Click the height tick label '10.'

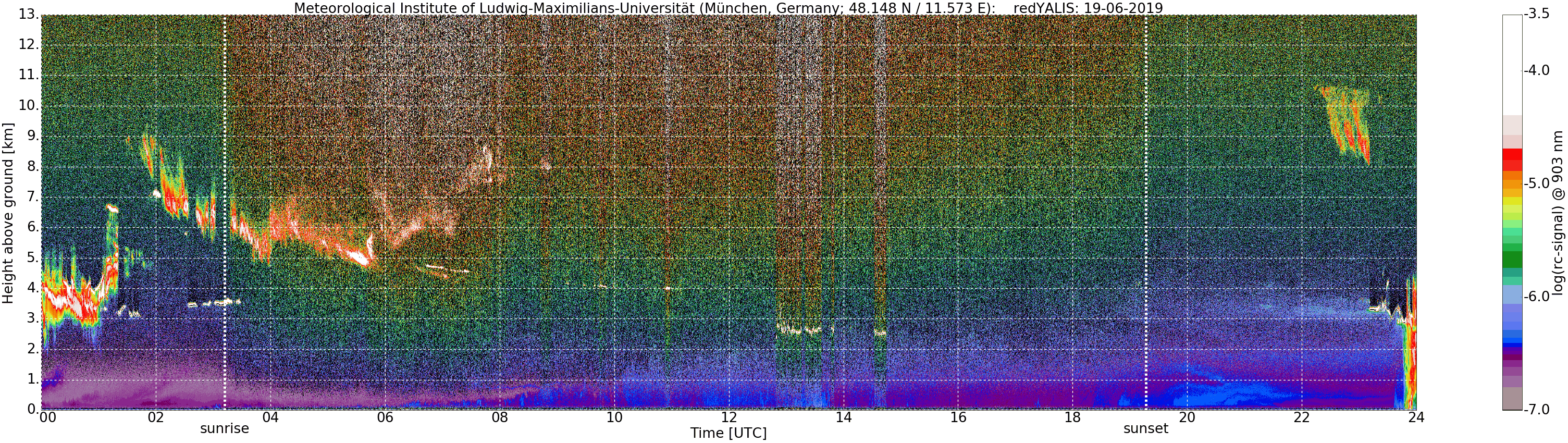pos(28,105)
